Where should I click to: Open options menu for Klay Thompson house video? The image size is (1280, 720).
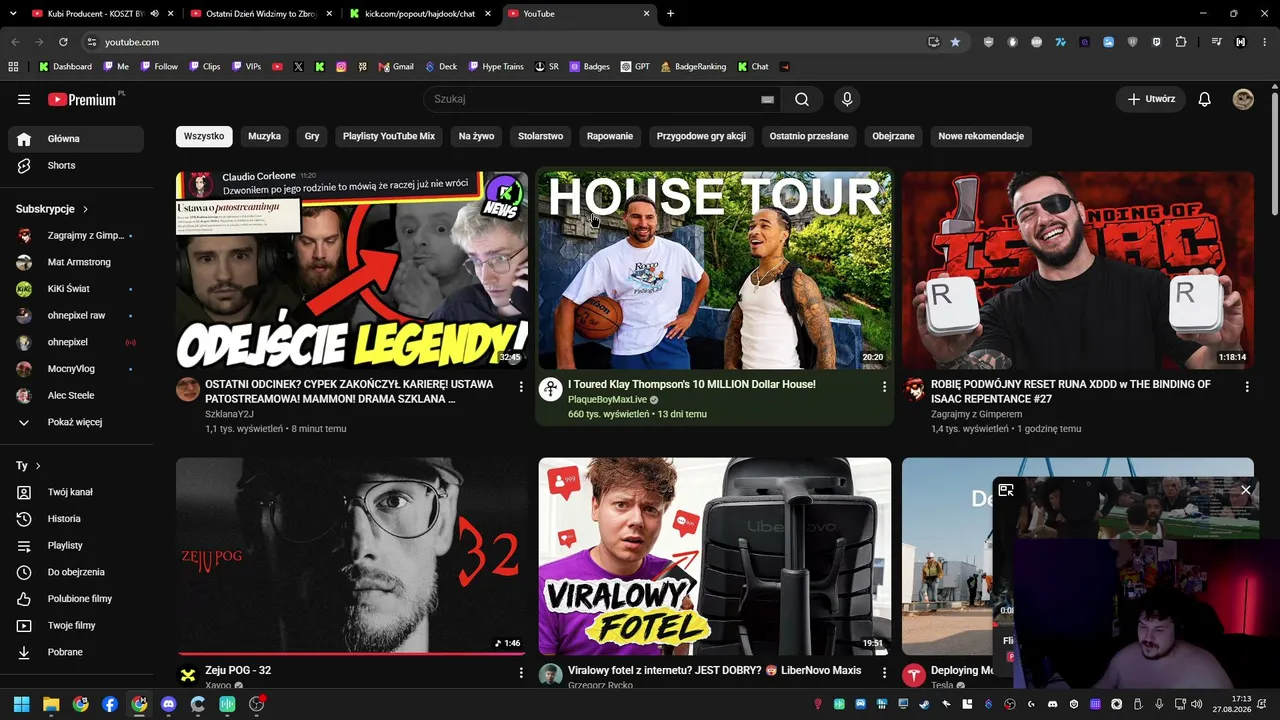point(884,387)
